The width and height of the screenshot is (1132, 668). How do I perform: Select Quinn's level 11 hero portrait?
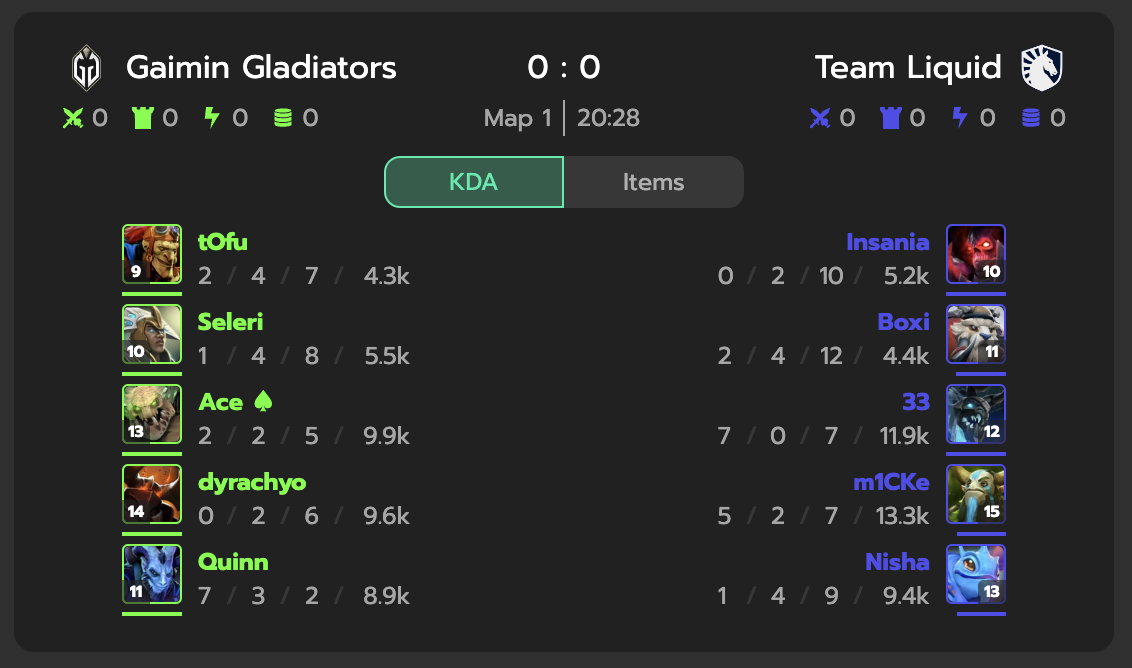[152, 574]
